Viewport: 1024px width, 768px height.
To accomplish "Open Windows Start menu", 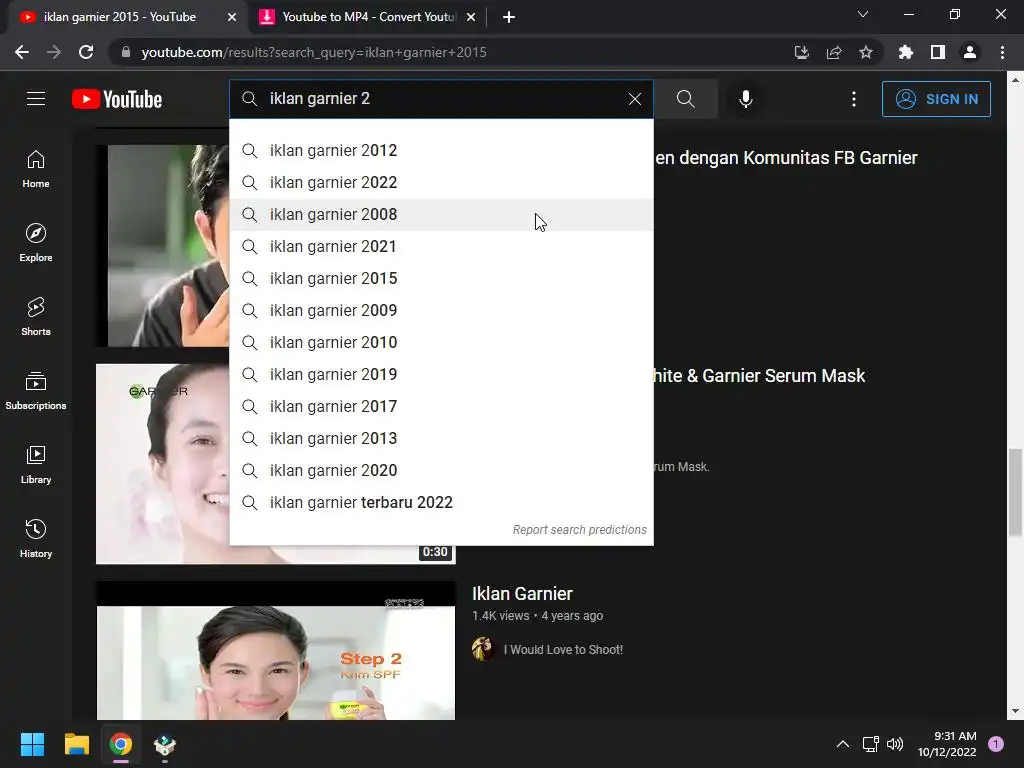I will [x=32, y=744].
